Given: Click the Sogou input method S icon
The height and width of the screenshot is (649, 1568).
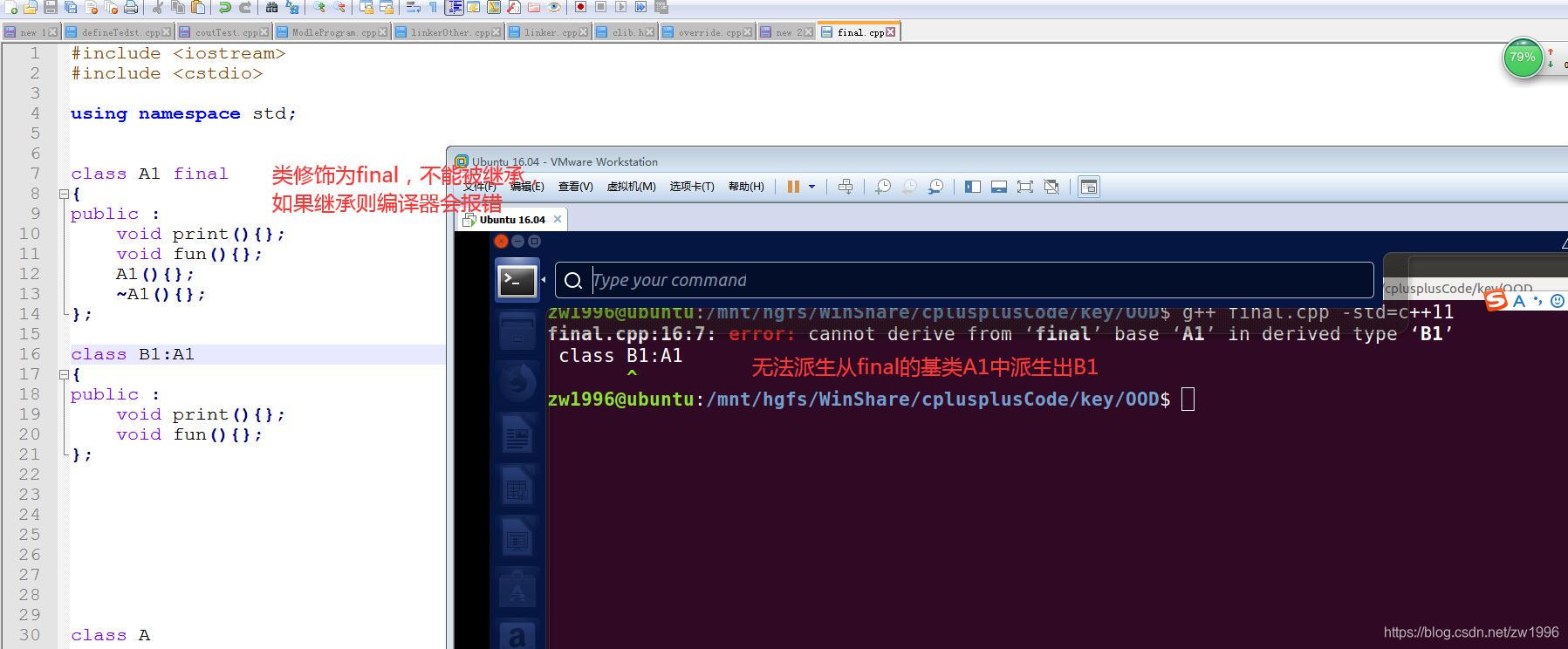Looking at the screenshot, I should [1496, 301].
